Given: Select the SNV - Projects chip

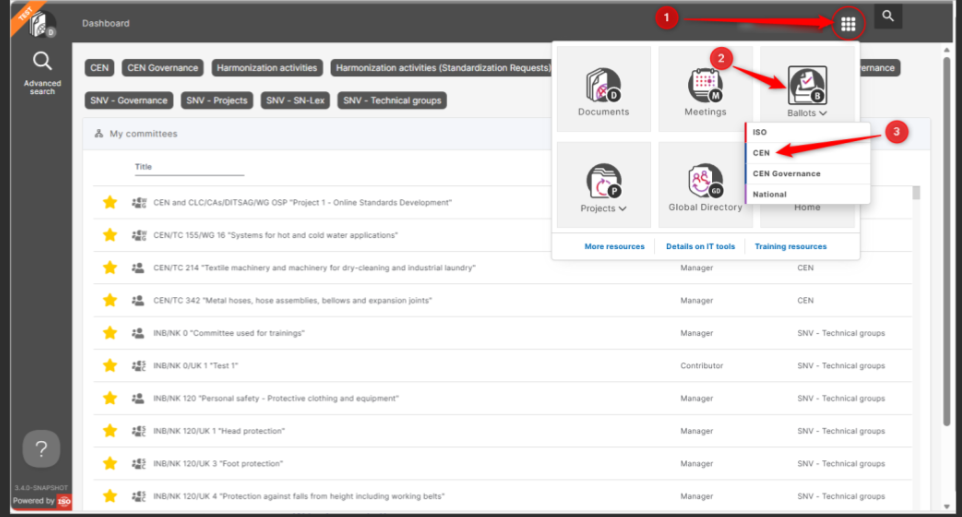Looking at the screenshot, I should point(217,101).
